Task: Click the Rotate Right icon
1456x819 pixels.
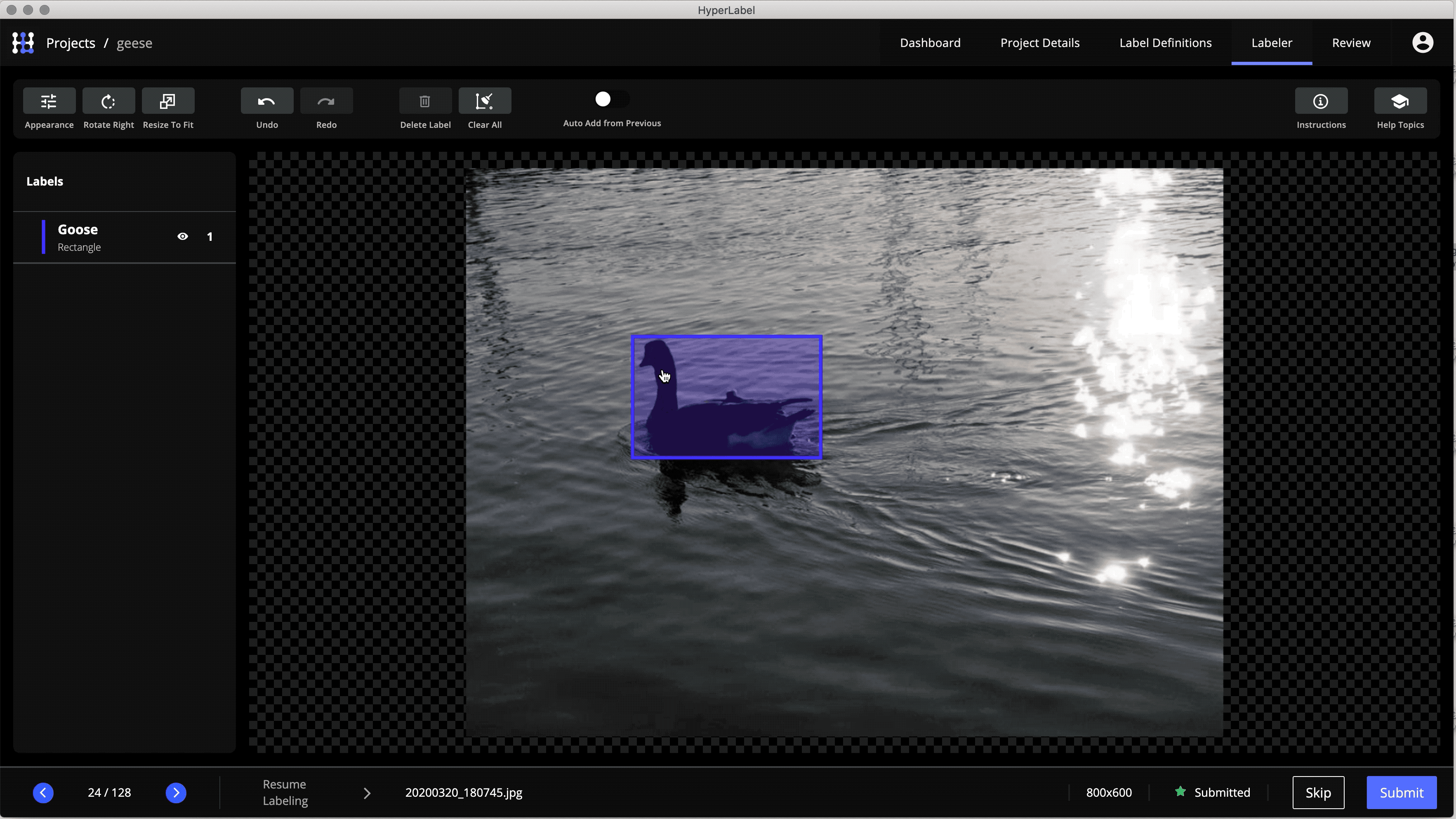Action: (108, 101)
